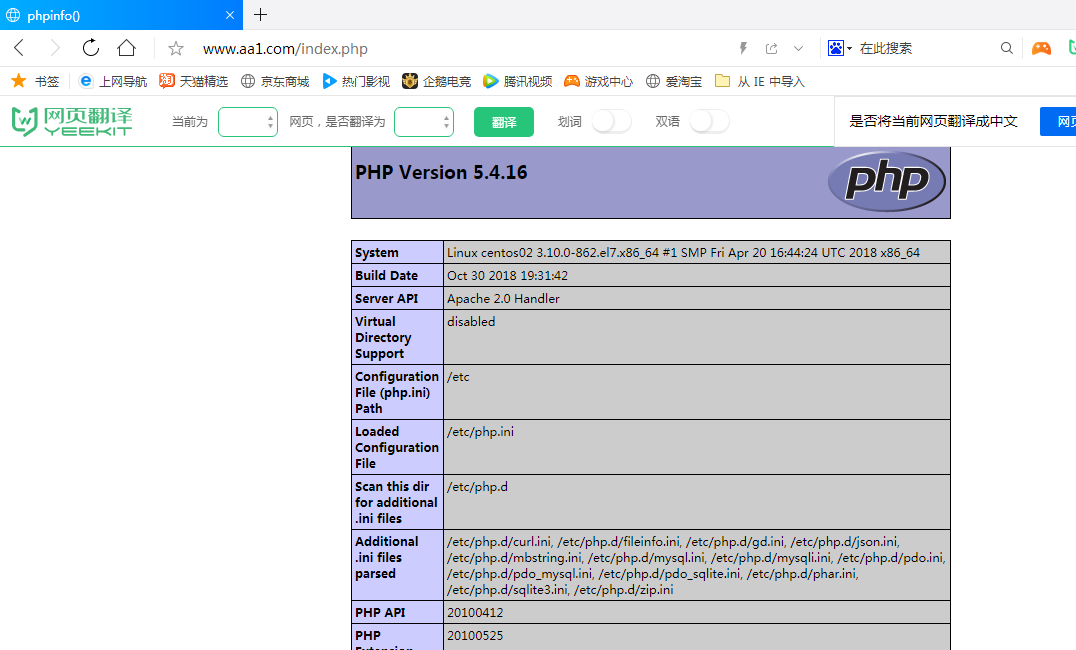Click the green 翻译 button
The width and height of the screenshot is (1076, 650).
coord(503,122)
